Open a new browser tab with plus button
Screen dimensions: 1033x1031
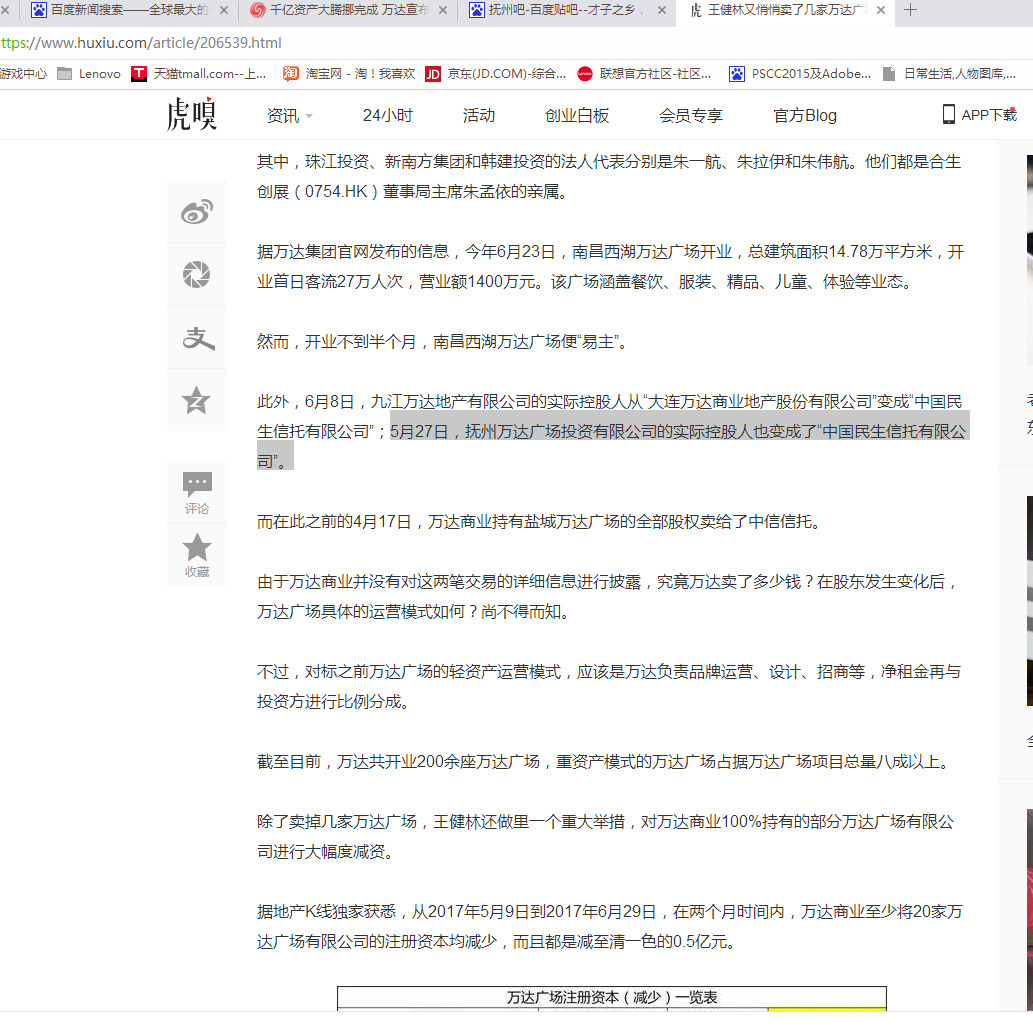tap(910, 10)
